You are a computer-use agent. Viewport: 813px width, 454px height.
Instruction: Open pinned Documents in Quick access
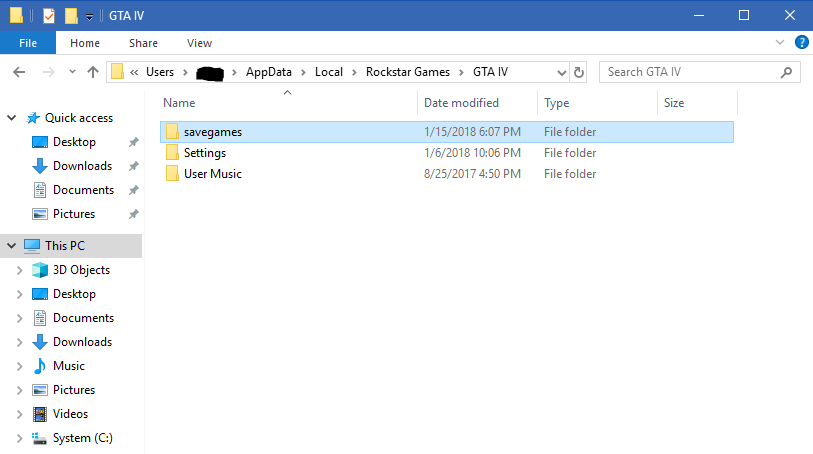click(x=83, y=190)
